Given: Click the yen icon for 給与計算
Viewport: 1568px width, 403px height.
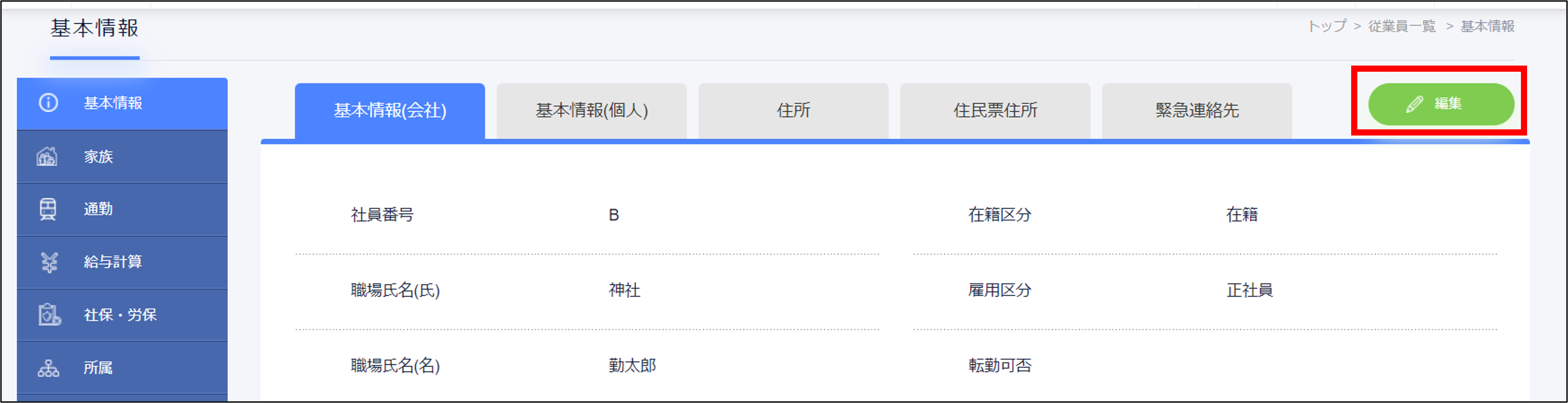Looking at the screenshot, I should click(49, 262).
